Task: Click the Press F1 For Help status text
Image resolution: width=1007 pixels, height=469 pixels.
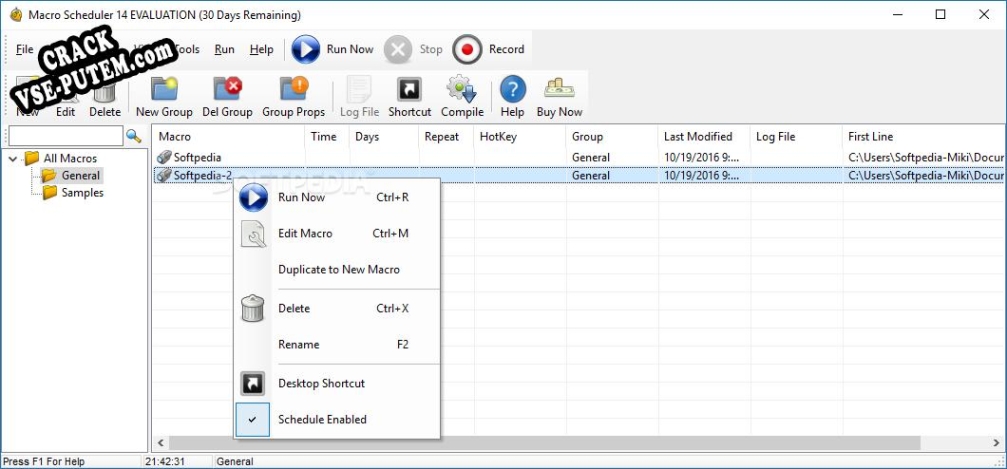Action: [44, 461]
